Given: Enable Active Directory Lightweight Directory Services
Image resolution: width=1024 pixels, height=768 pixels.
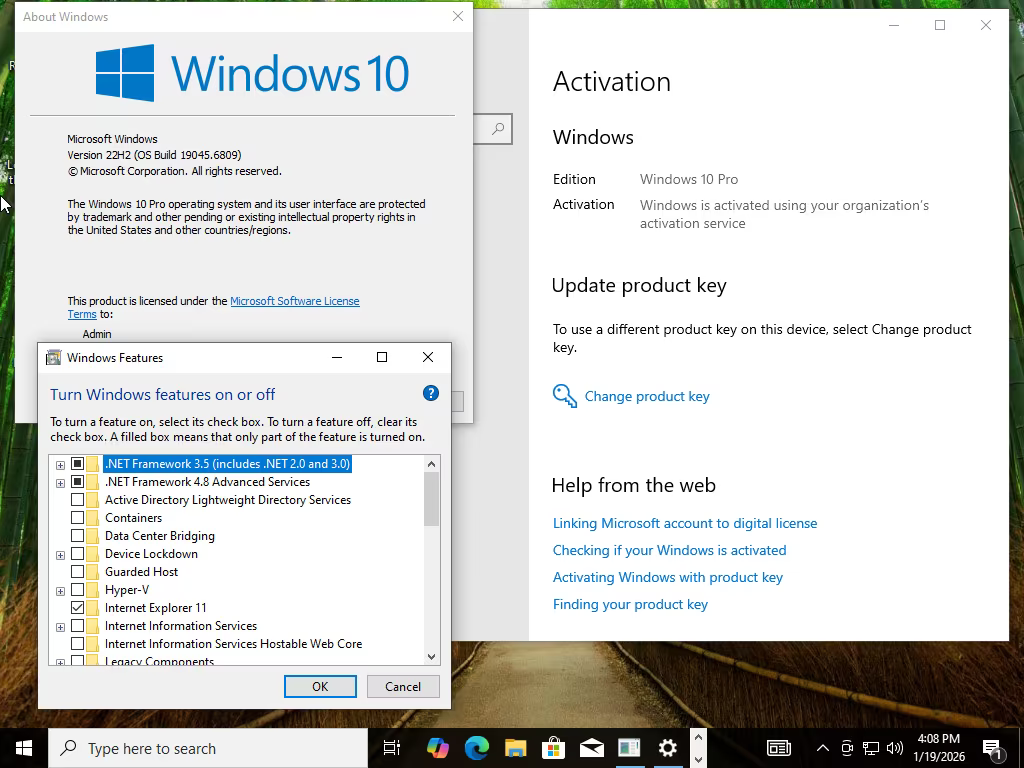Looking at the screenshot, I should point(77,500).
